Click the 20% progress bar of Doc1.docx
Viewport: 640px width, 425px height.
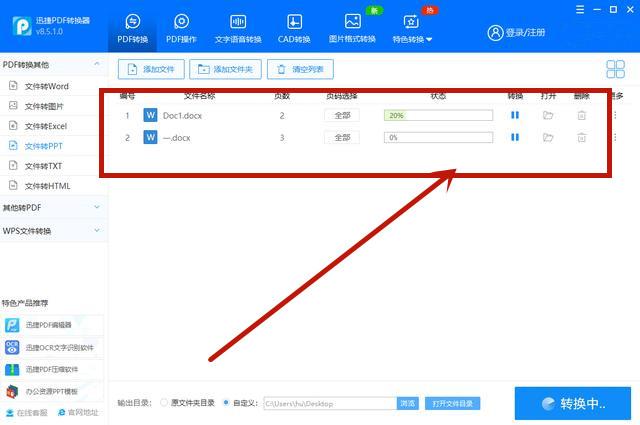tap(438, 116)
